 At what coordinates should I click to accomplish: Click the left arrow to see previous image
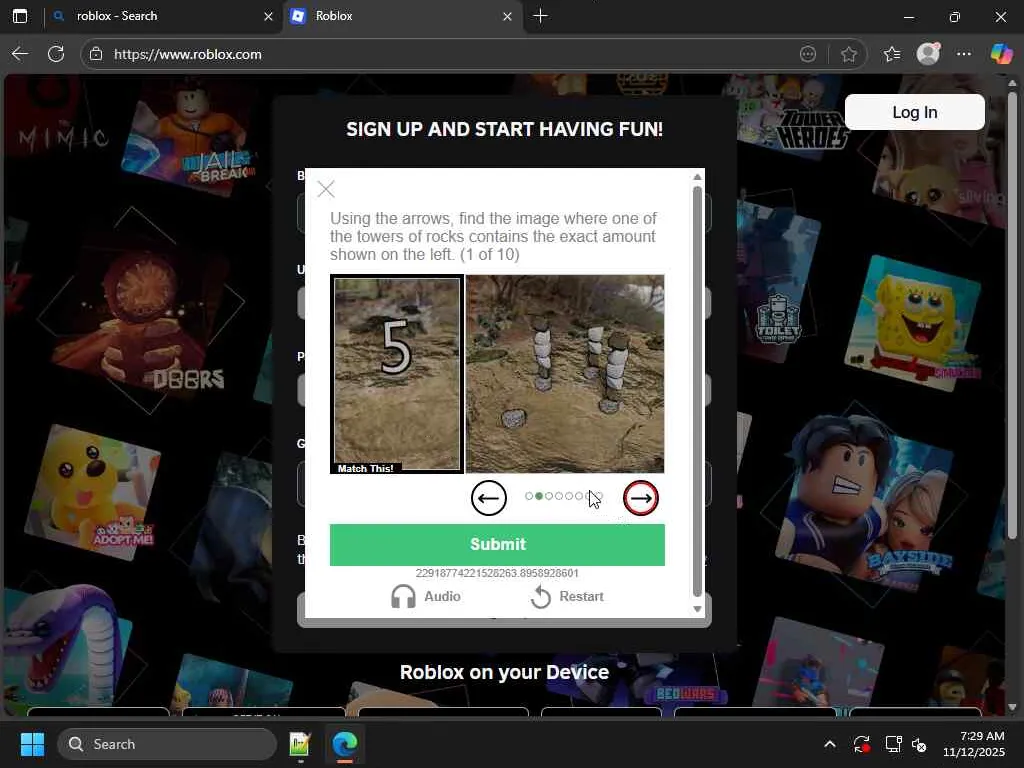[488, 498]
